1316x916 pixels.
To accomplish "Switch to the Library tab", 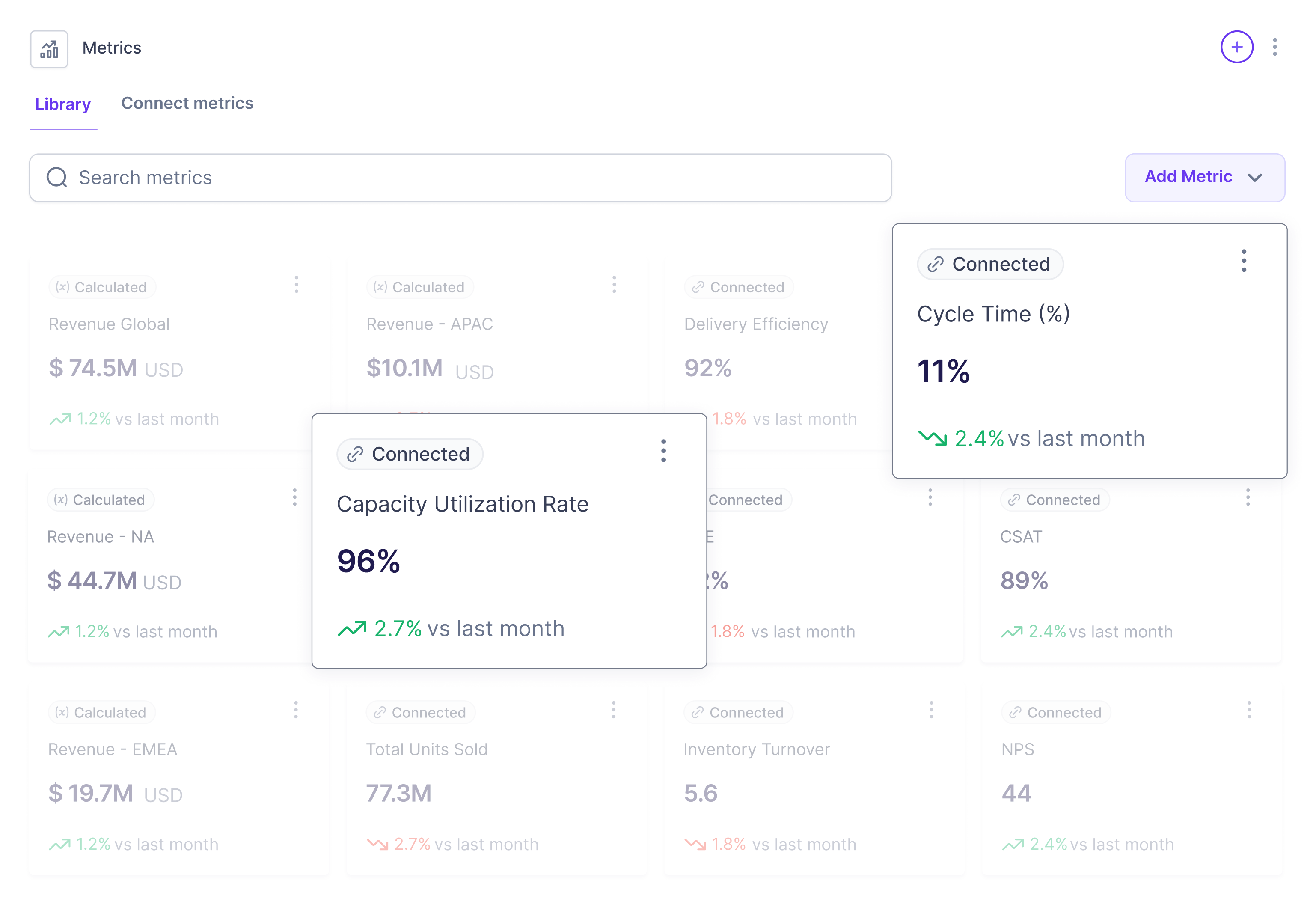I will pyautogui.click(x=63, y=104).
